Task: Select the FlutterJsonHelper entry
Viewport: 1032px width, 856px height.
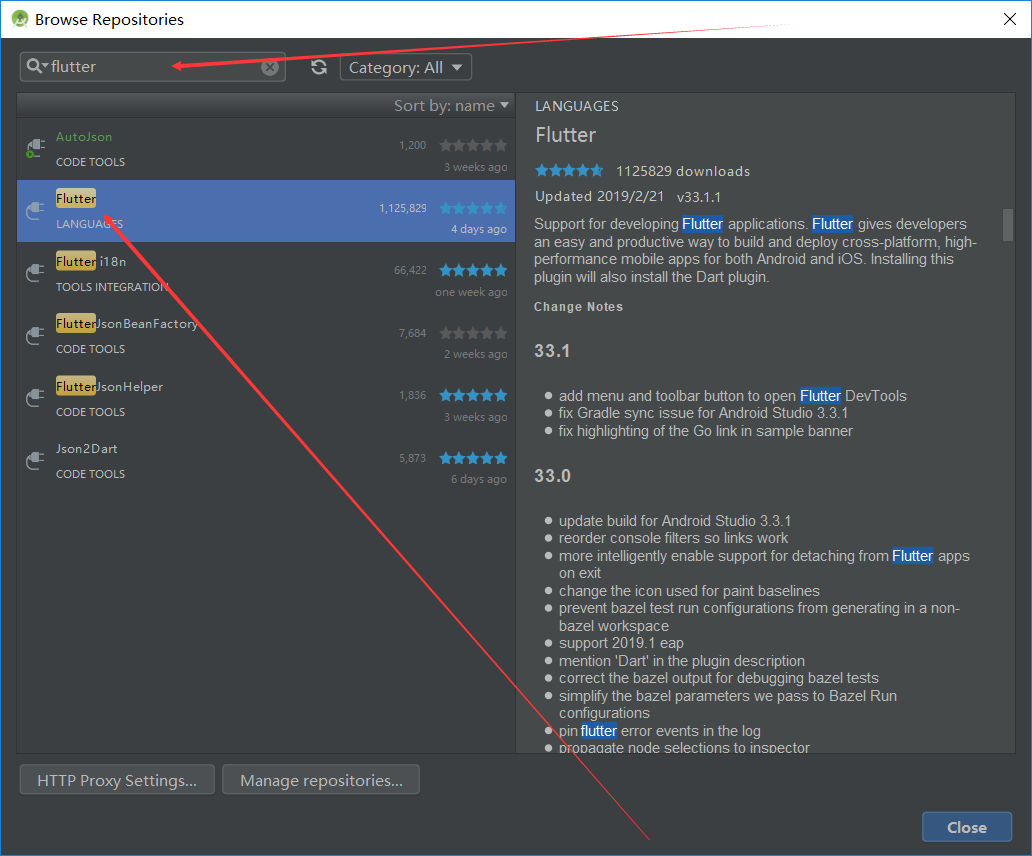Action: click(x=266, y=398)
